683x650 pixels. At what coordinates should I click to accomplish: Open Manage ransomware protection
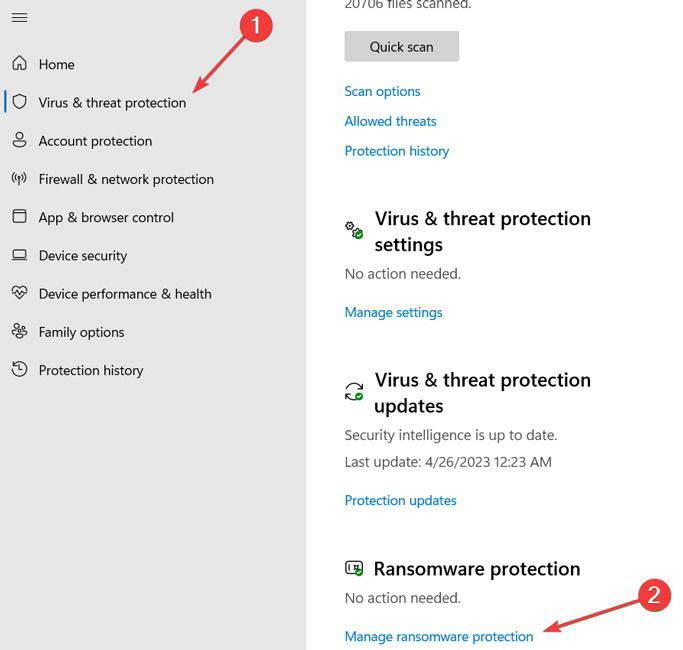pyautogui.click(x=439, y=636)
